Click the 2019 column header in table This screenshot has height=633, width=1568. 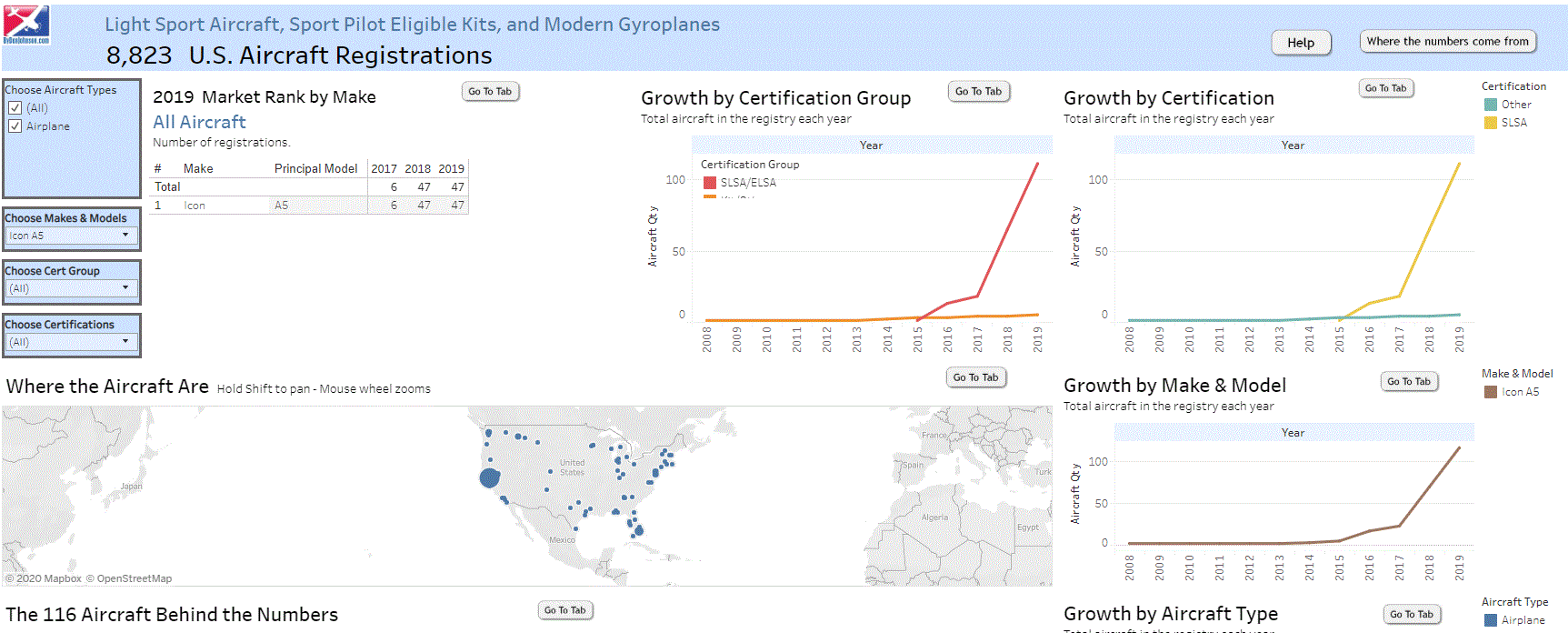[x=451, y=169]
